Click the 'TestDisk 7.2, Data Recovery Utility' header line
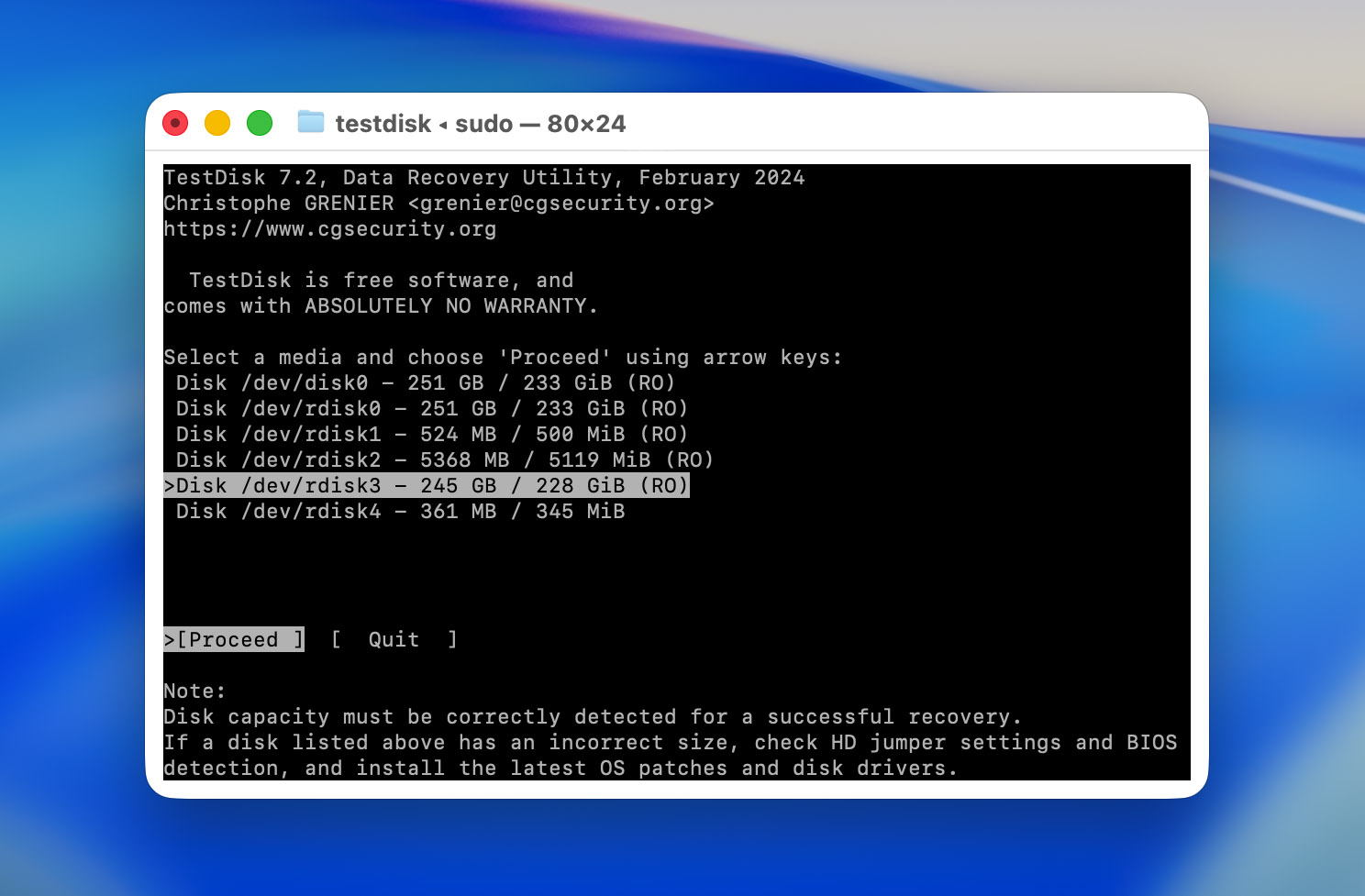Screen dimensions: 1365x896 [484, 177]
